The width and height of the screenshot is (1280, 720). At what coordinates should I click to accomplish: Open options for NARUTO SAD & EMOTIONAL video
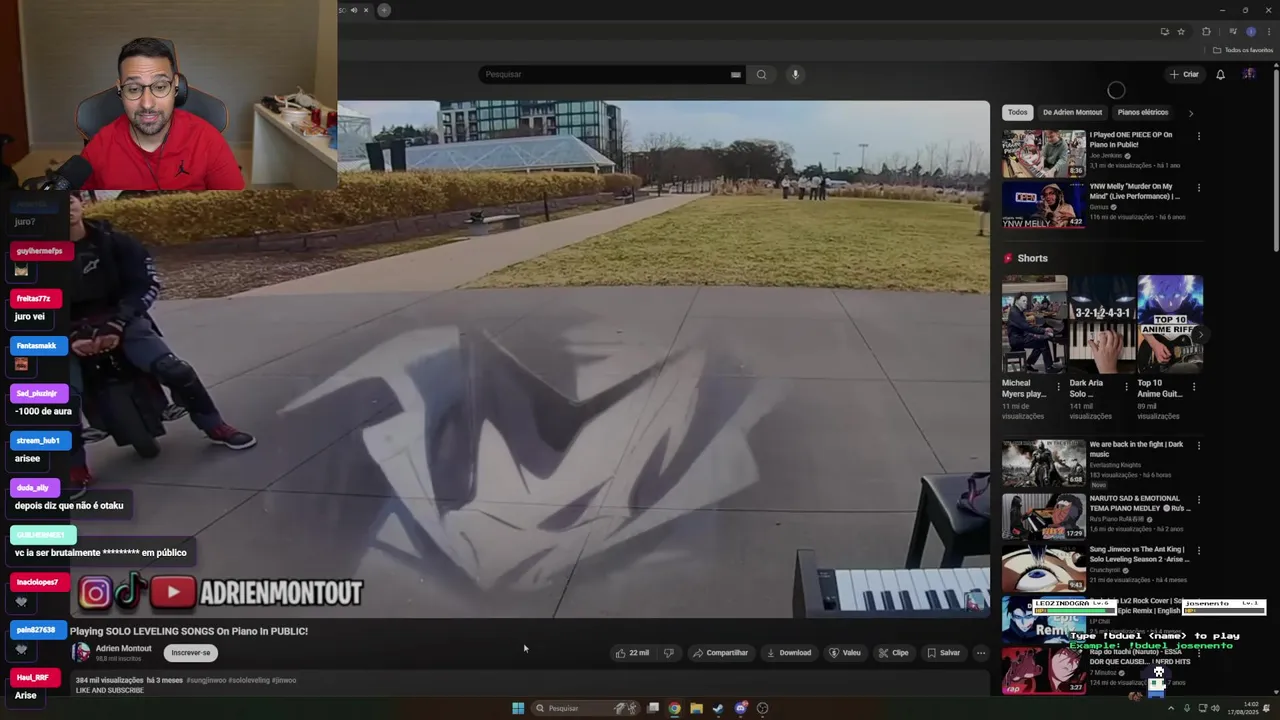click(1198, 499)
